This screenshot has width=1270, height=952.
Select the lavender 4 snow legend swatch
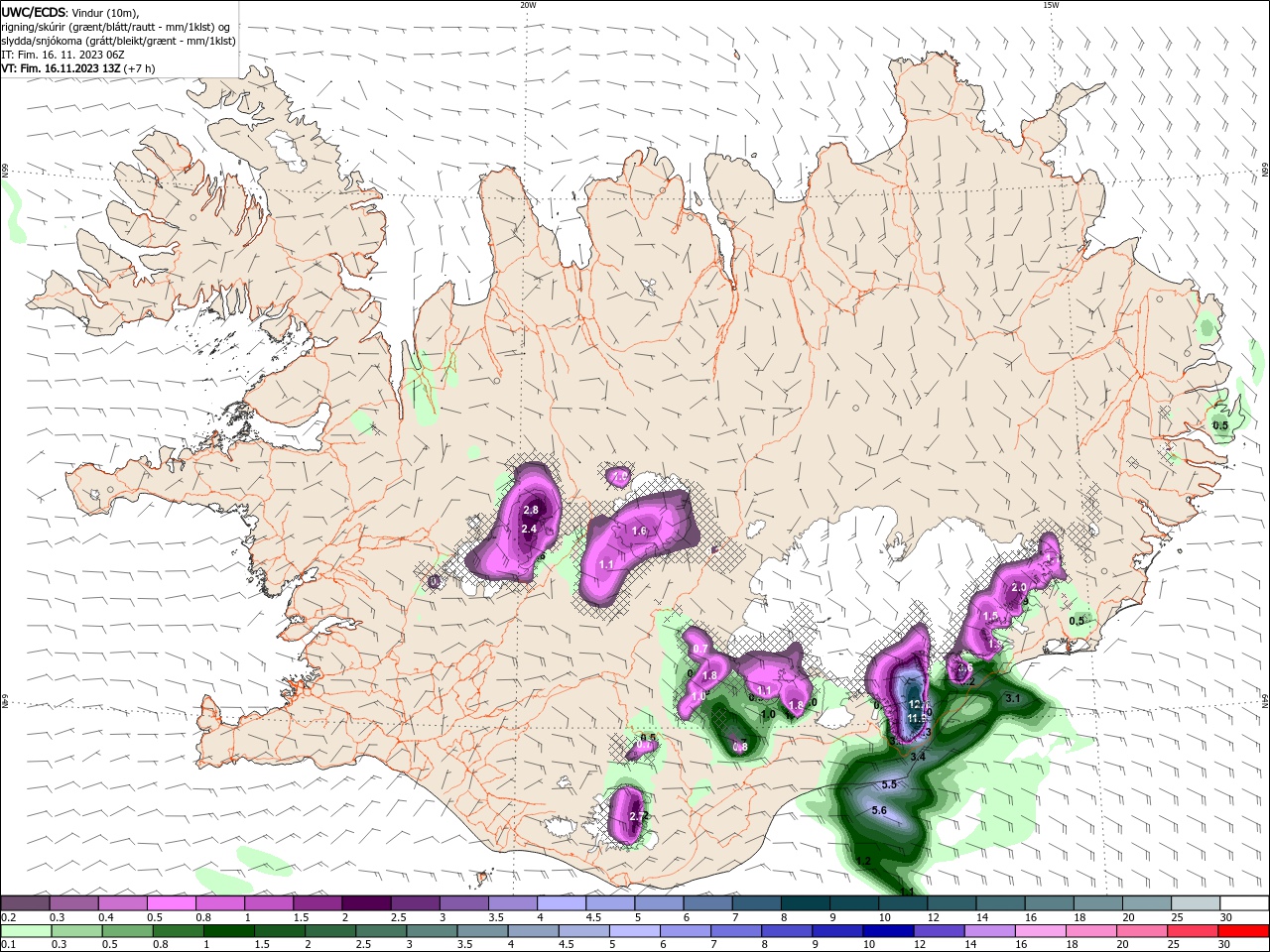561,903
